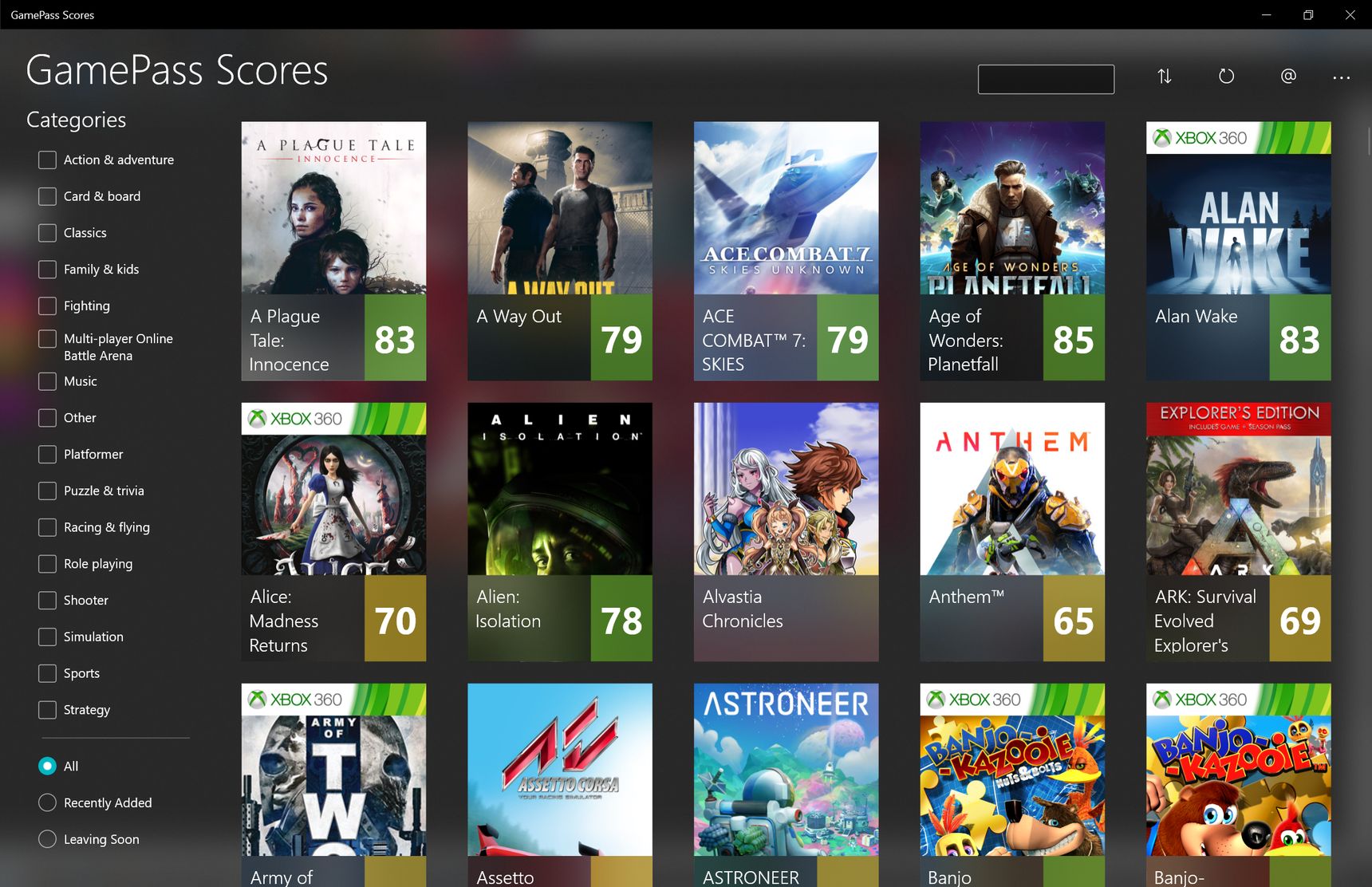
Task: Check the Racing & flying category
Action: (47, 527)
